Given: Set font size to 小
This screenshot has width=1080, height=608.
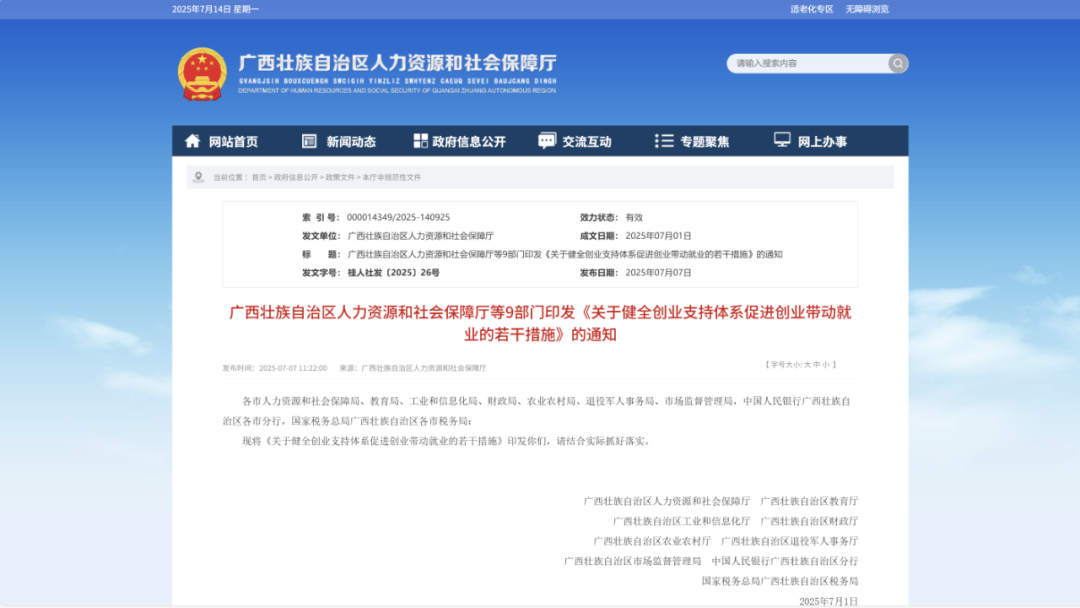Looking at the screenshot, I should pos(826,365).
